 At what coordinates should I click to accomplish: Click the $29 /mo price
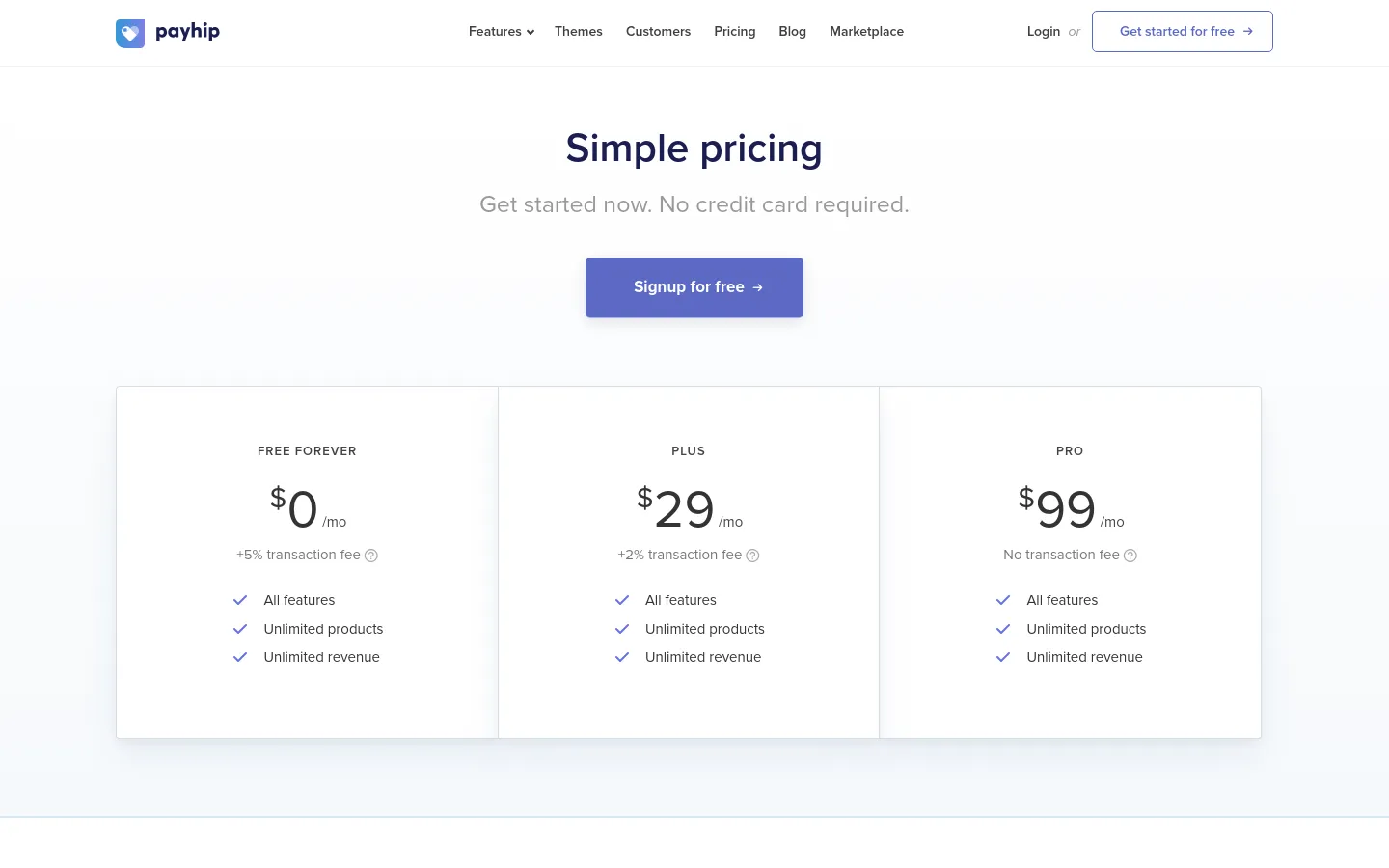[x=690, y=508]
